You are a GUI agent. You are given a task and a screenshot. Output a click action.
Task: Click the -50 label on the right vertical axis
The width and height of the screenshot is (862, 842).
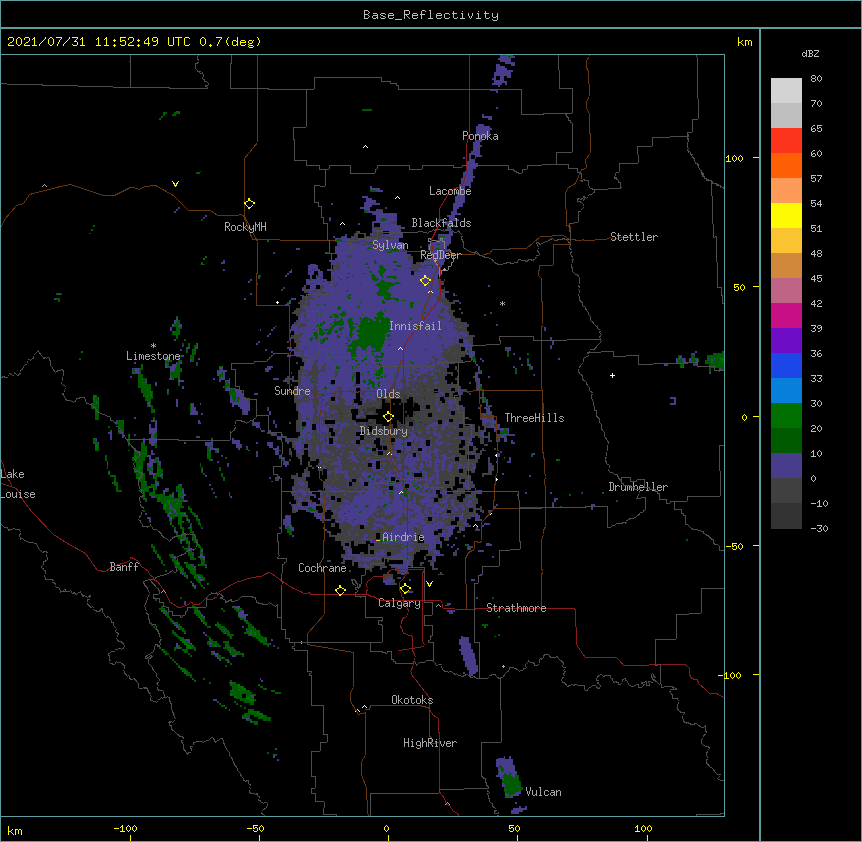(x=734, y=546)
